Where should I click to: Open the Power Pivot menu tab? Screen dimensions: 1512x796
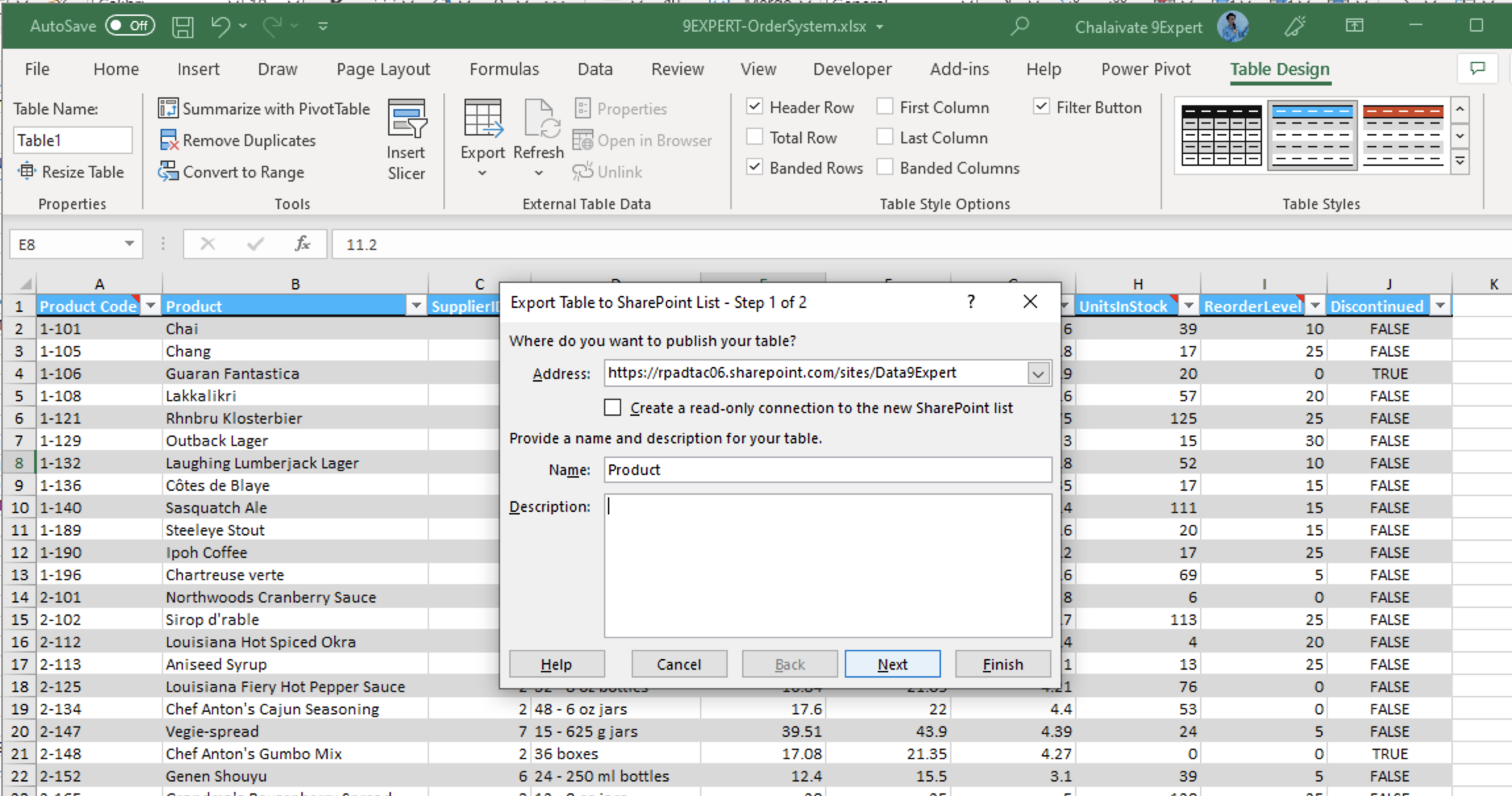coord(1147,69)
